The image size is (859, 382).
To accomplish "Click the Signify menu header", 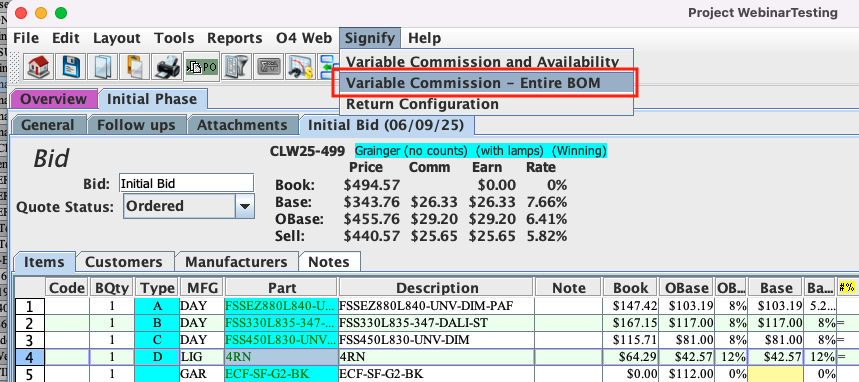I will point(370,38).
